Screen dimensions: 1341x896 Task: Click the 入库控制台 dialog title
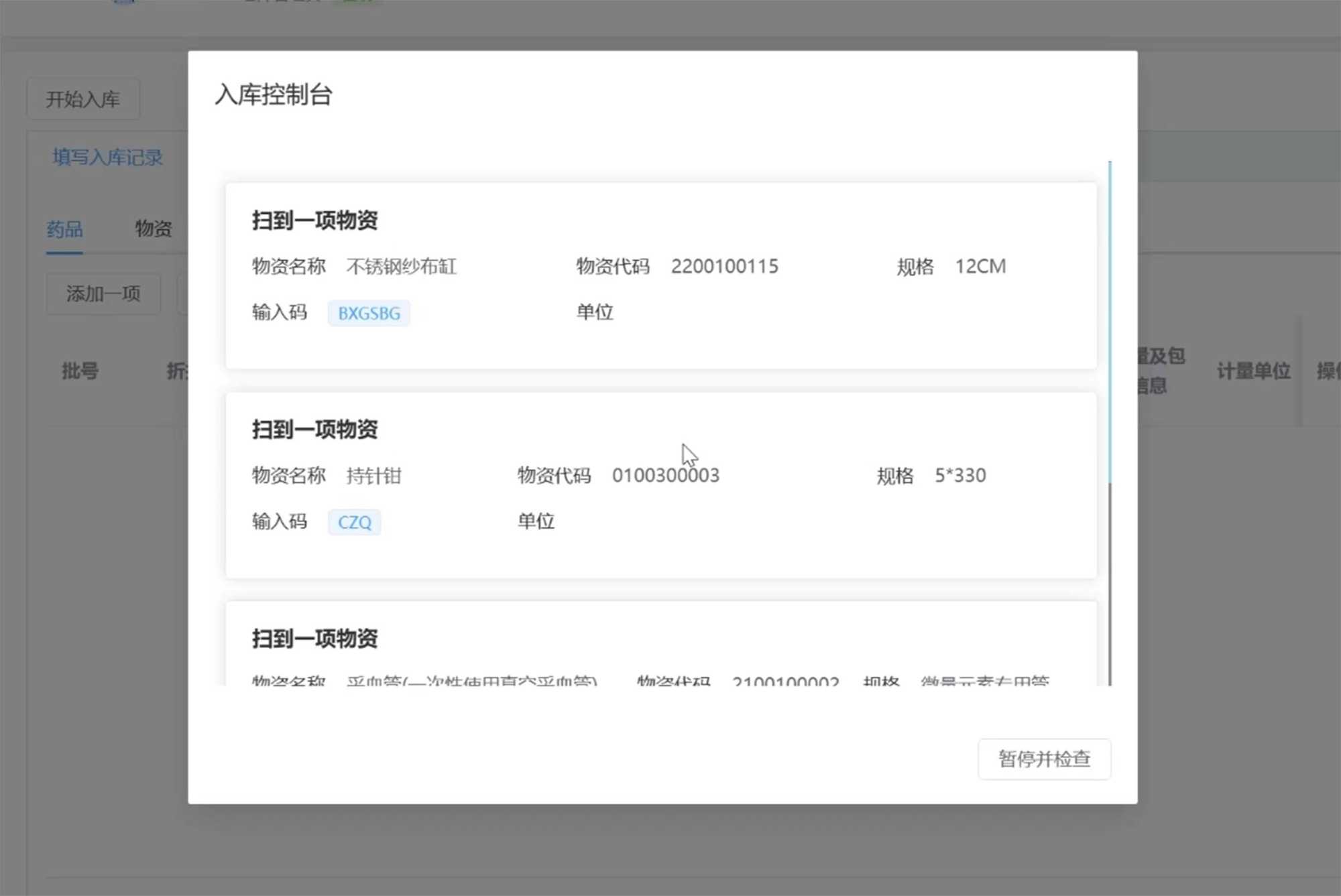point(274,94)
